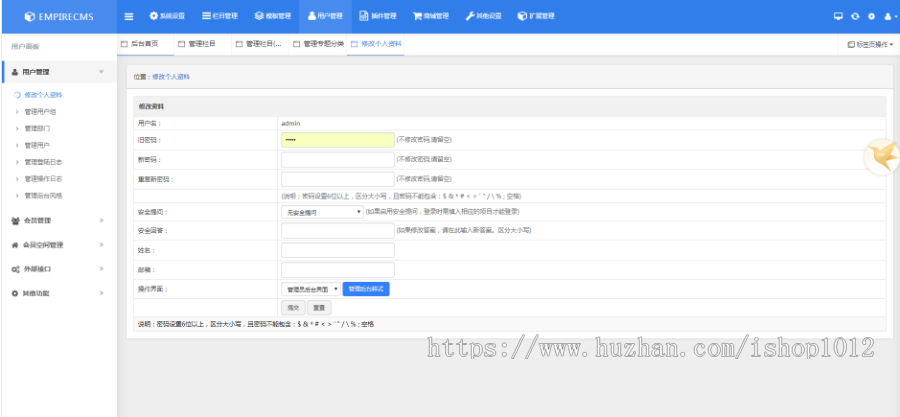Switch to the 后台首页 tab
The height and width of the screenshot is (417, 900).
pyautogui.click(x=145, y=44)
